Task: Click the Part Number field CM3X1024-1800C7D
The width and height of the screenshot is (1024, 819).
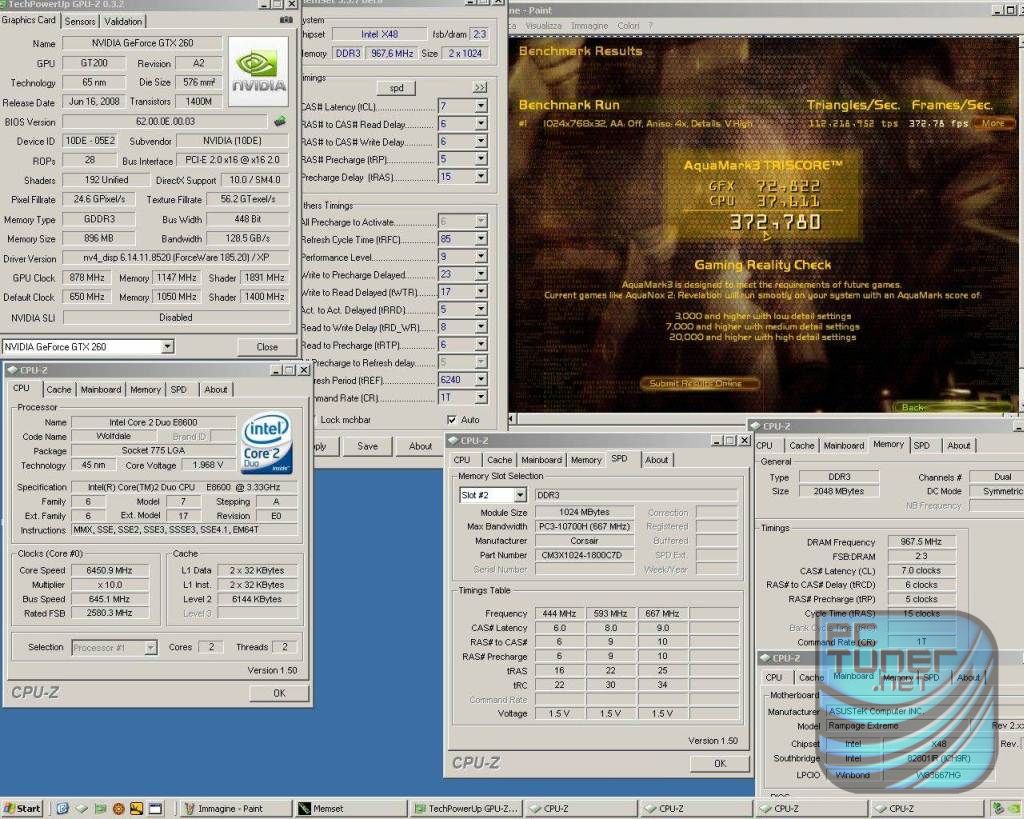Action: click(584, 555)
